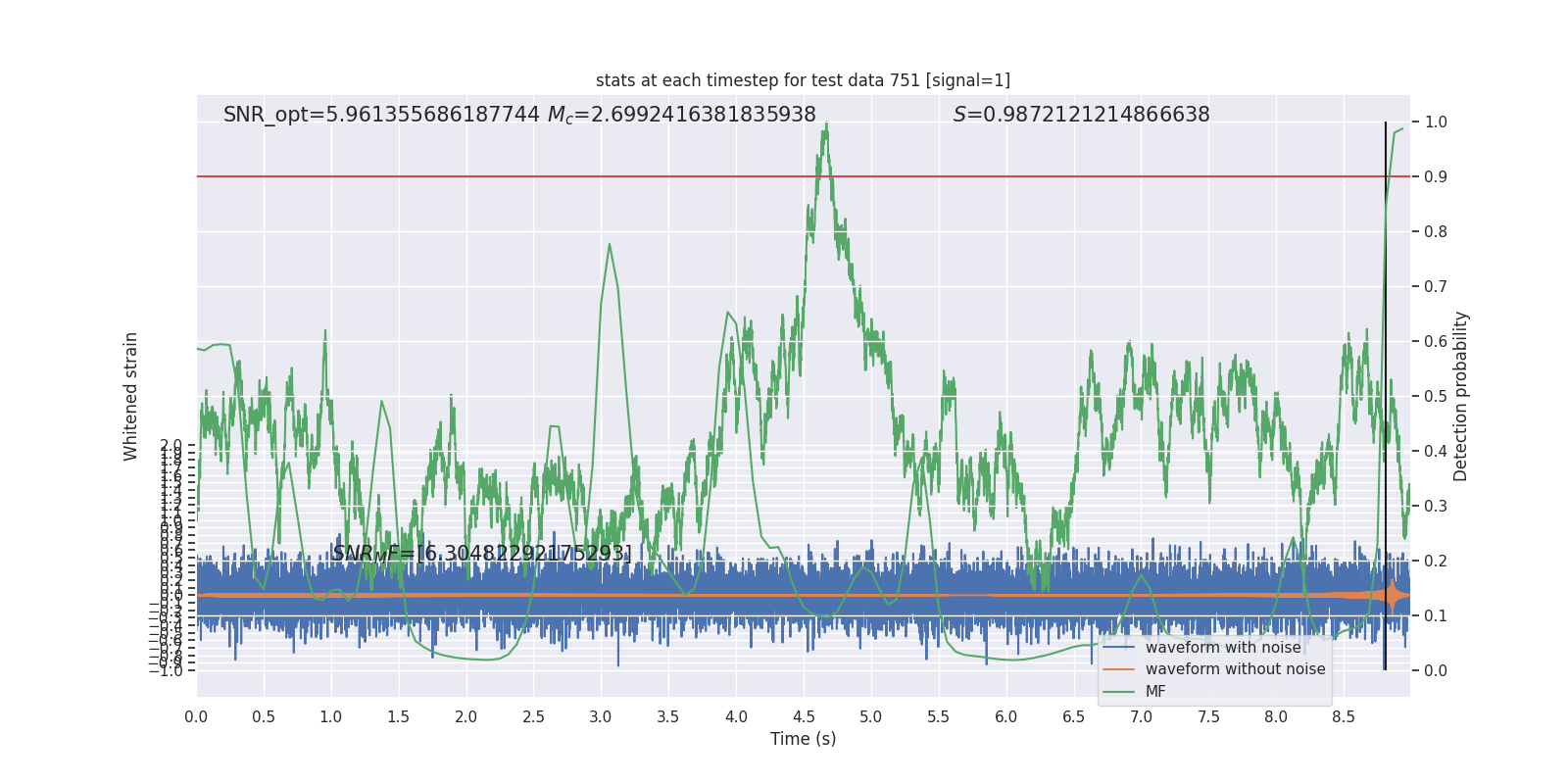Click the right-axis tick label 0.2
1568x784 pixels.
pyautogui.click(x=1436, y=562)
